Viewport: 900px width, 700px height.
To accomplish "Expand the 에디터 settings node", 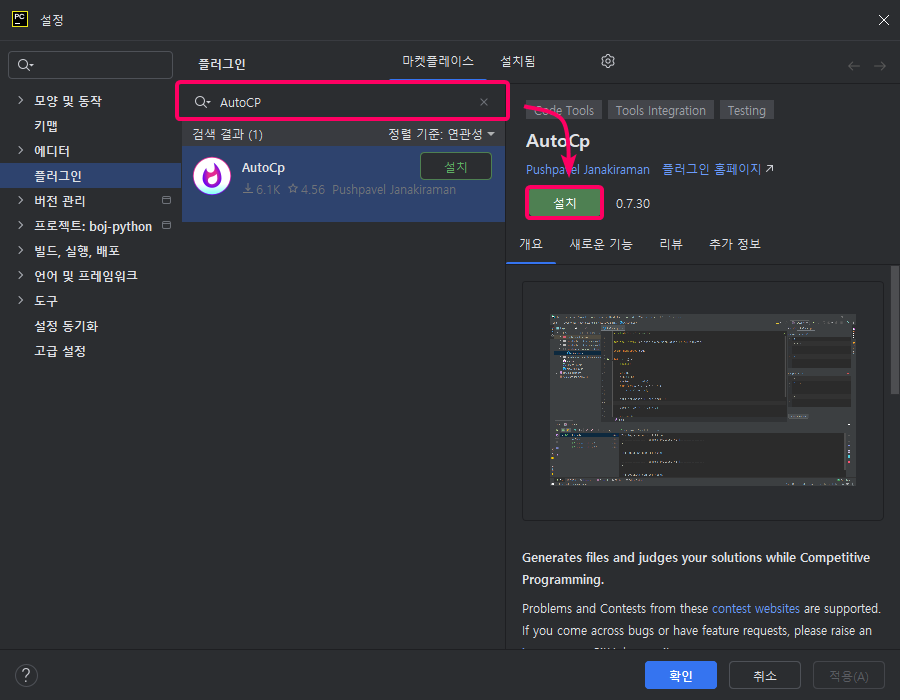I will coord(21,150).
